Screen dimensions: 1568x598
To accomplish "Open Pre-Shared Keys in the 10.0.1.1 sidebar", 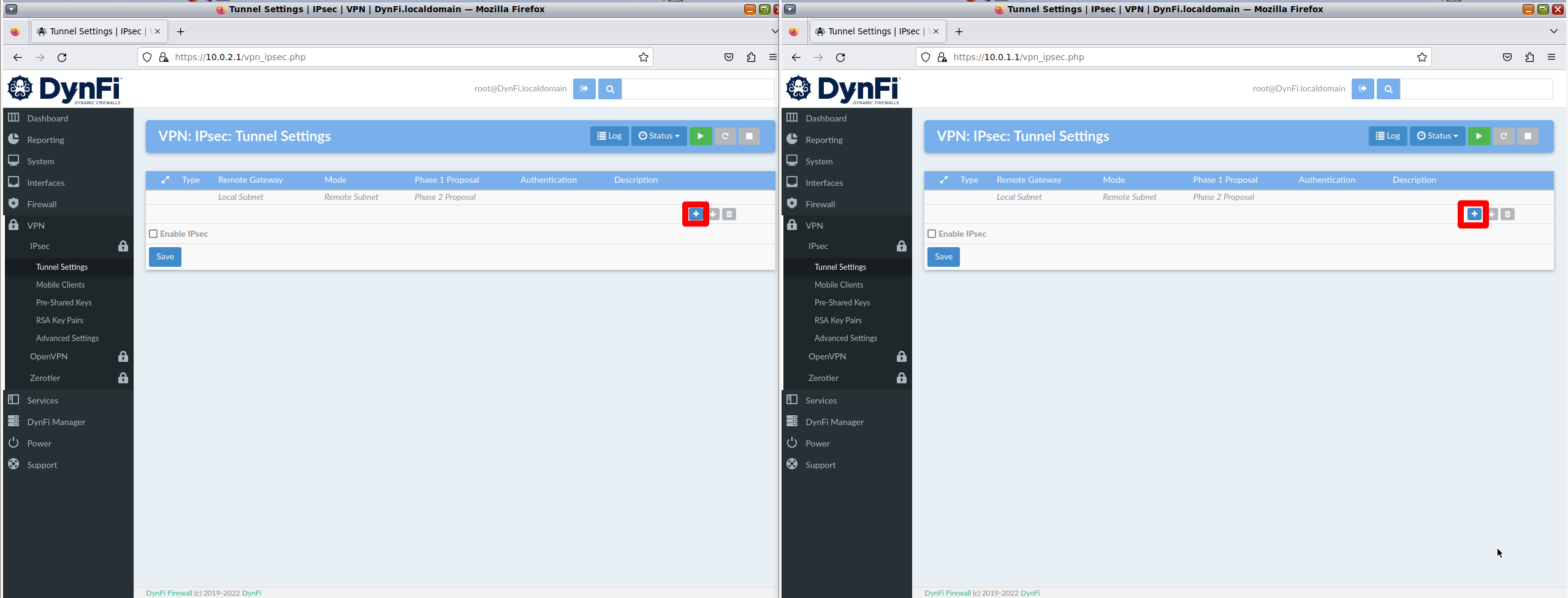I will 842,302.
